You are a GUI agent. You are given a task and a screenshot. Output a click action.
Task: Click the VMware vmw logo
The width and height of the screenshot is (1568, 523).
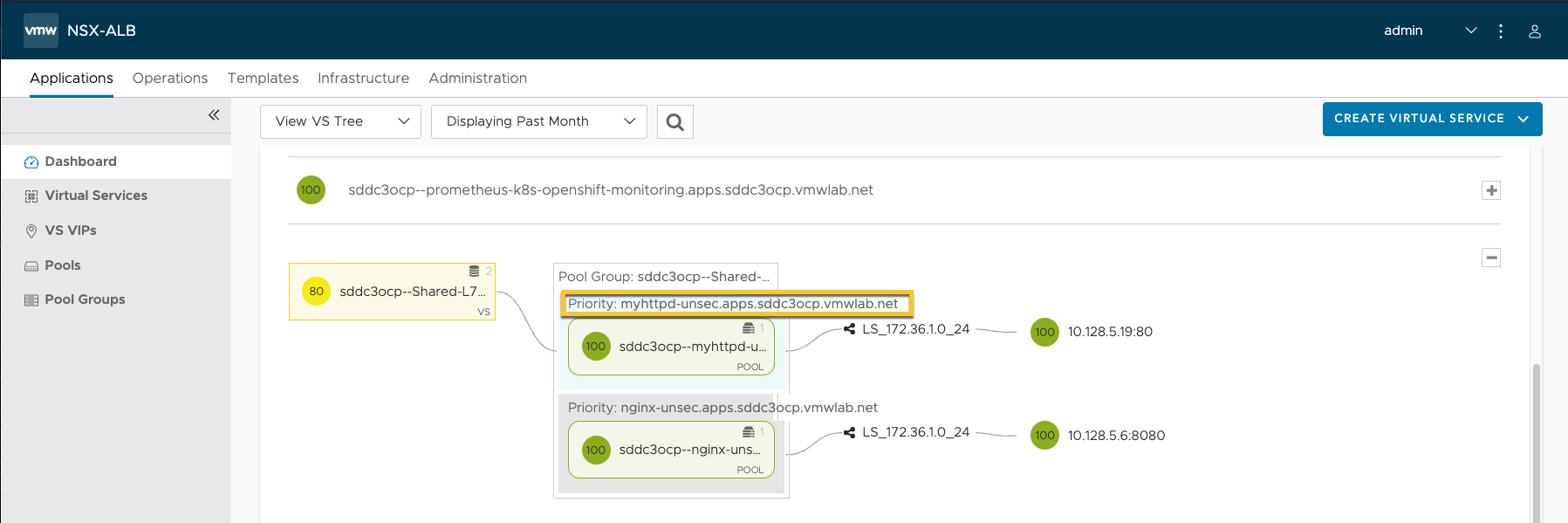41,31
